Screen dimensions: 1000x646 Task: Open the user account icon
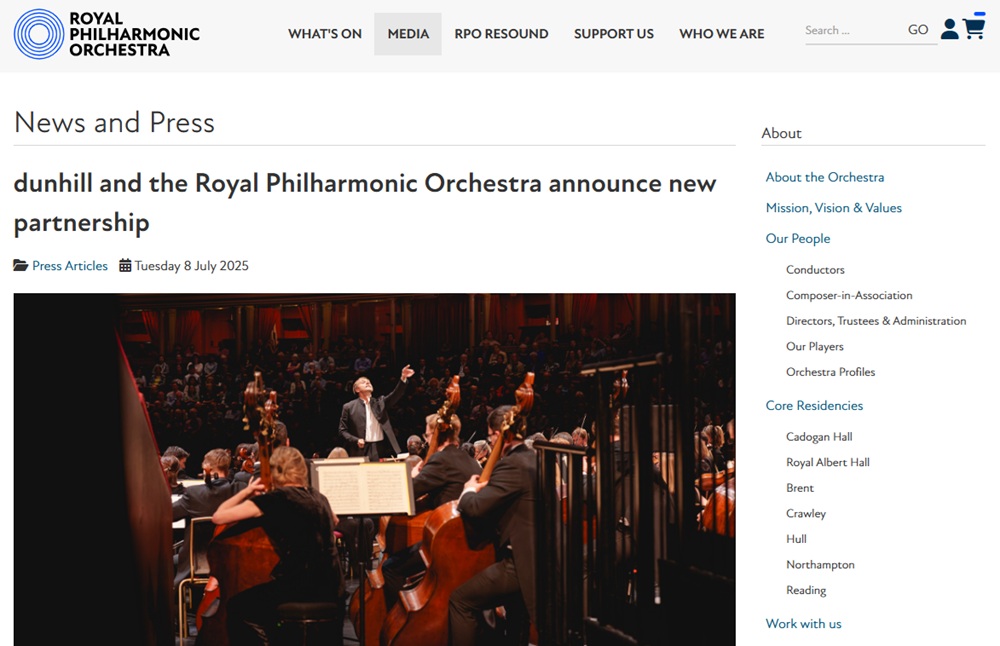pos(950,29)
